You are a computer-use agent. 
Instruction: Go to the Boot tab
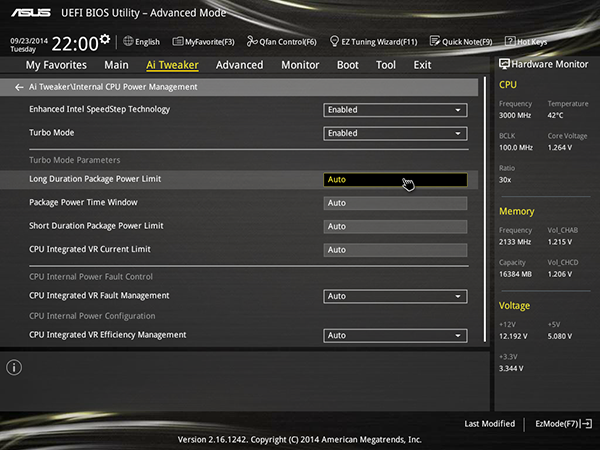pos(348,65)
